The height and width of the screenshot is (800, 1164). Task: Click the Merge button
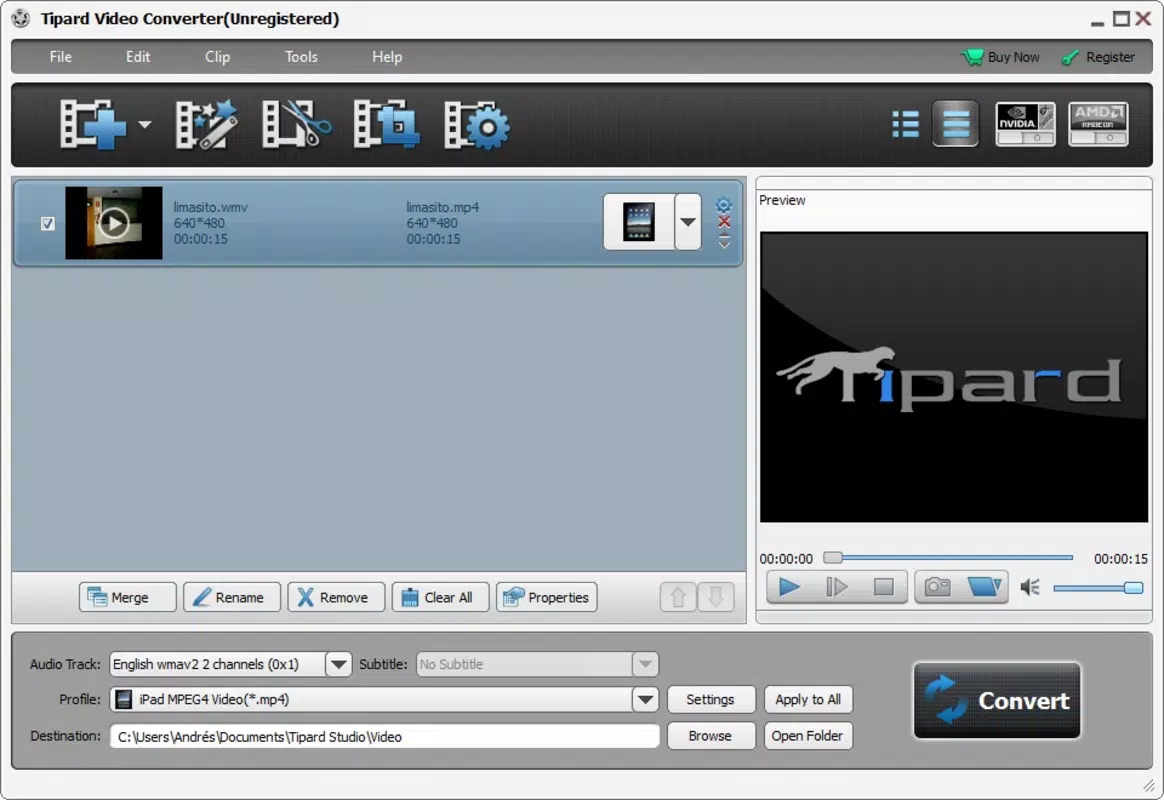point(128,597)
